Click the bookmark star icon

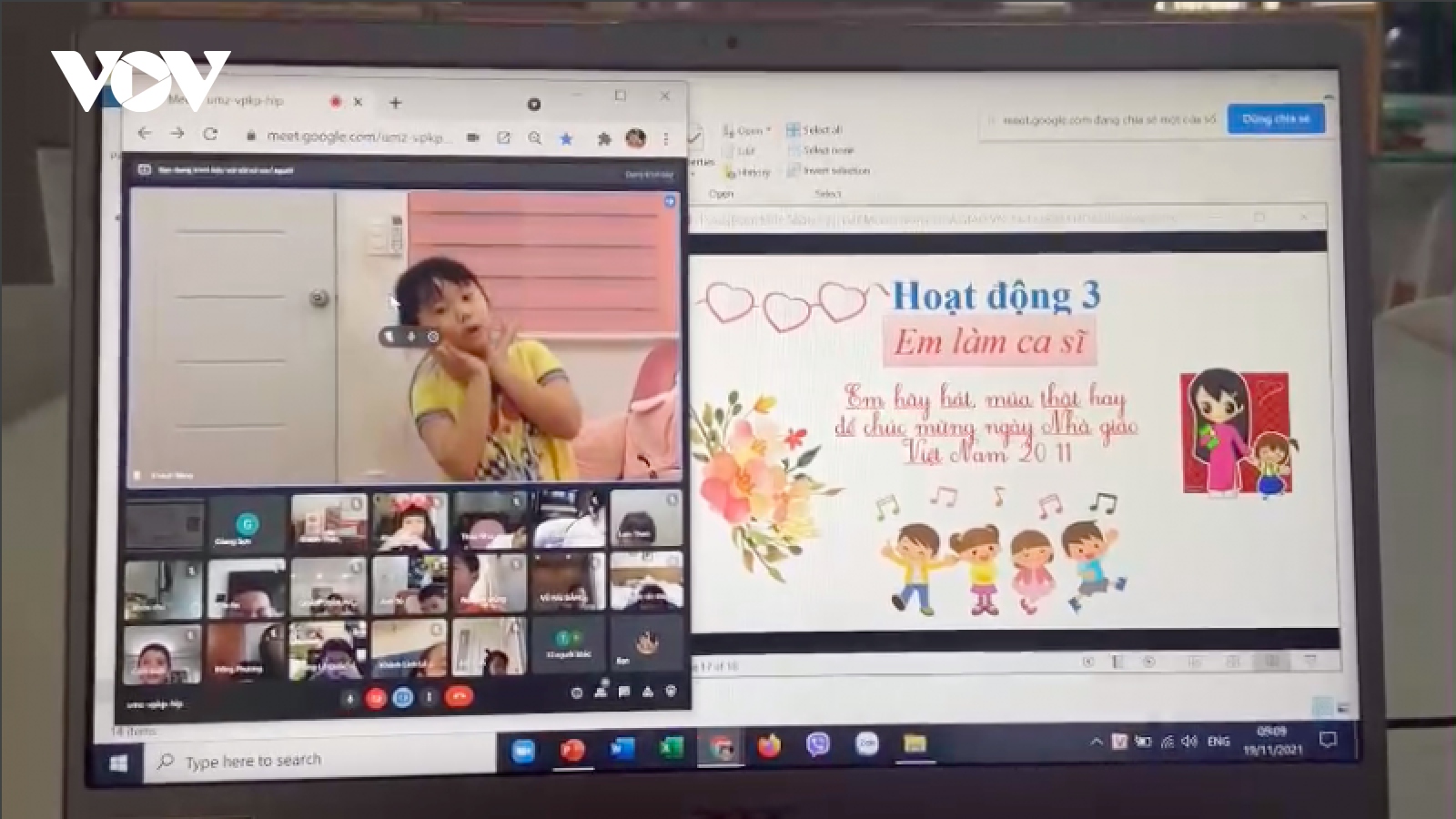click(566, 138)
